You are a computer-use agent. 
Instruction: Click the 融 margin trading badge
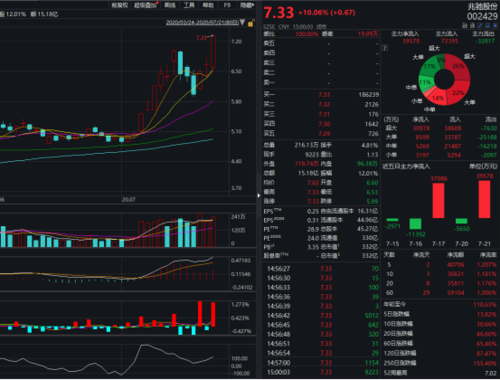(464, 25)
